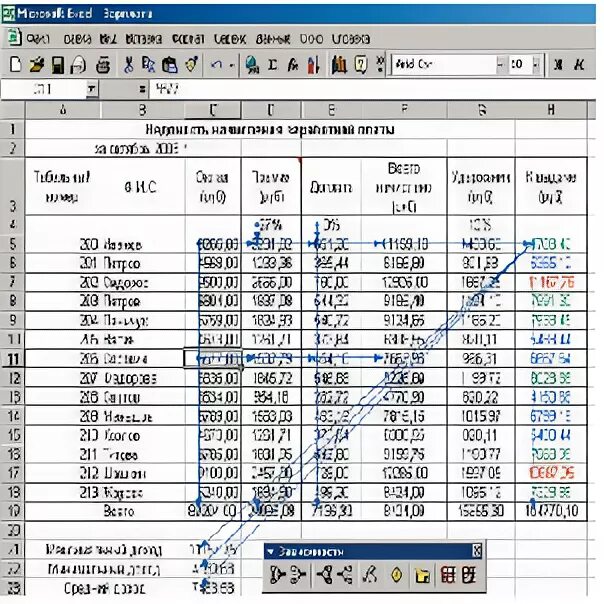Open the Undo history dropdown arrow
The image size is (604, 604).
tap(232, 65)
